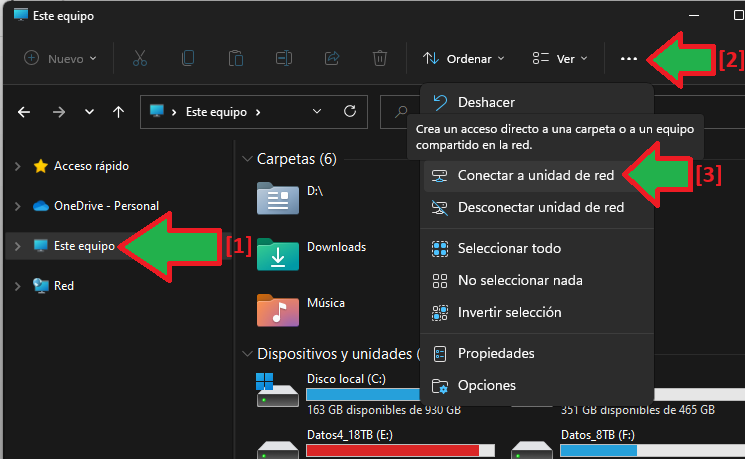
Task: Click the Datos_8TB (F:) usage bar
Action: pos(652,450)
